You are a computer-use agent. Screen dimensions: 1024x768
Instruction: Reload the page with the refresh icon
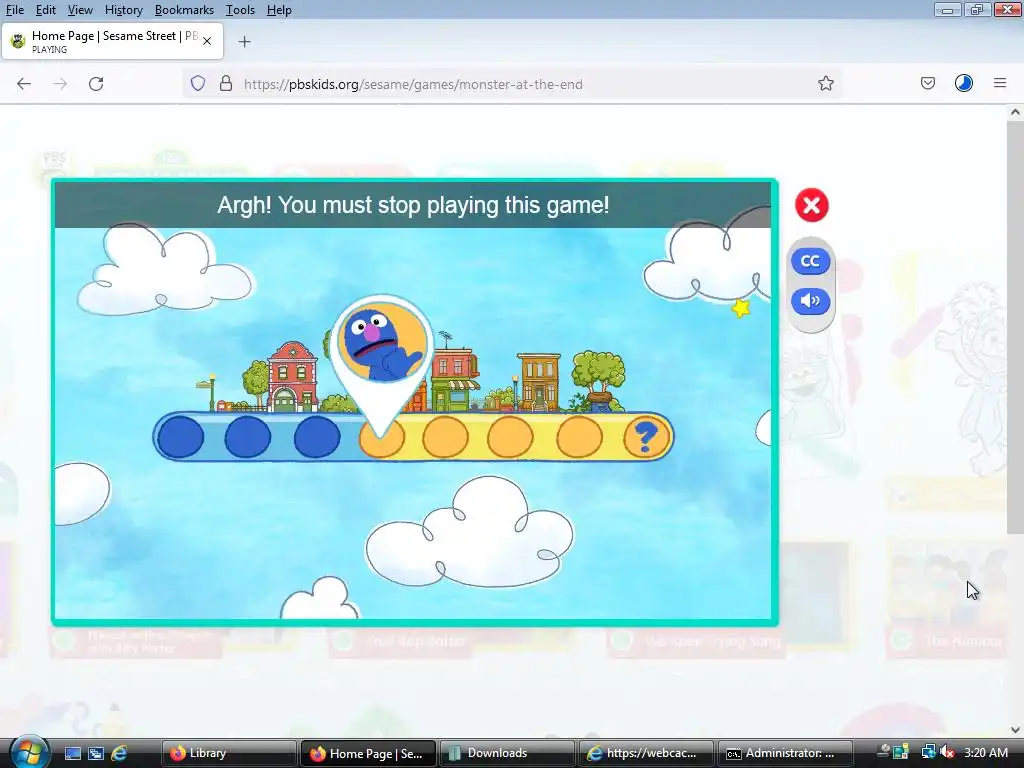pos(96,84)
